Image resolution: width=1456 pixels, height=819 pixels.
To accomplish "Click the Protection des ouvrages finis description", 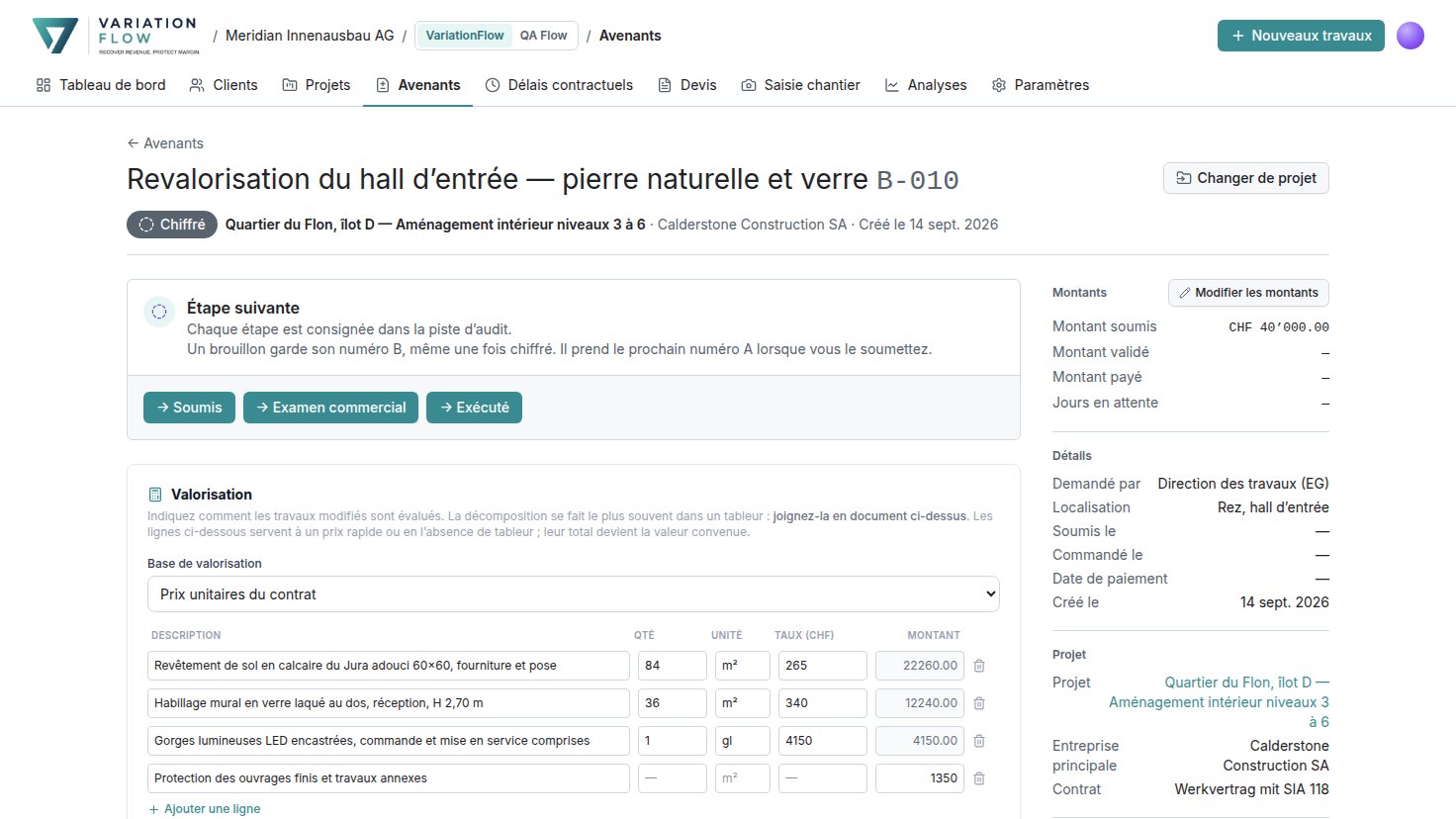I will point(389,778).
